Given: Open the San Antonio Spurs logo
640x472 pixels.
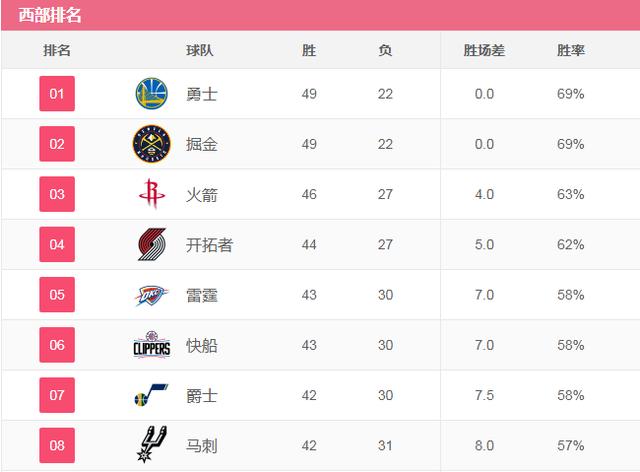Looking at the screenshot, I should [151, 444].
